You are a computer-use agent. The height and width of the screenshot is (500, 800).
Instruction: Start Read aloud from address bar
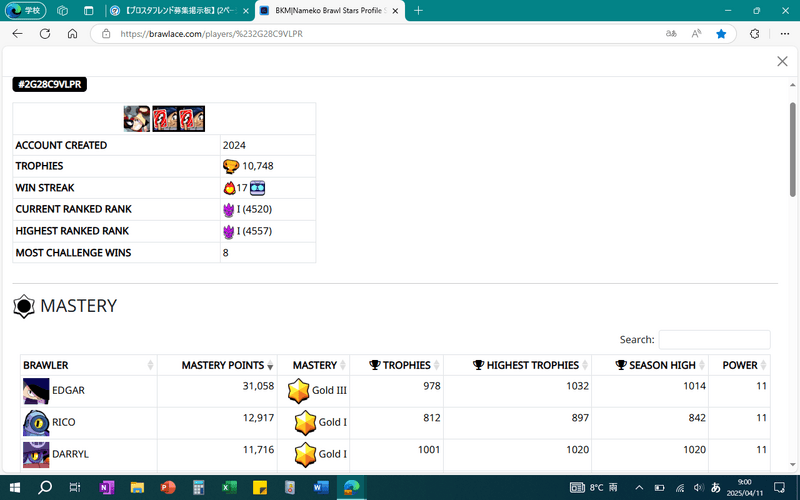[x=696, y=34]
